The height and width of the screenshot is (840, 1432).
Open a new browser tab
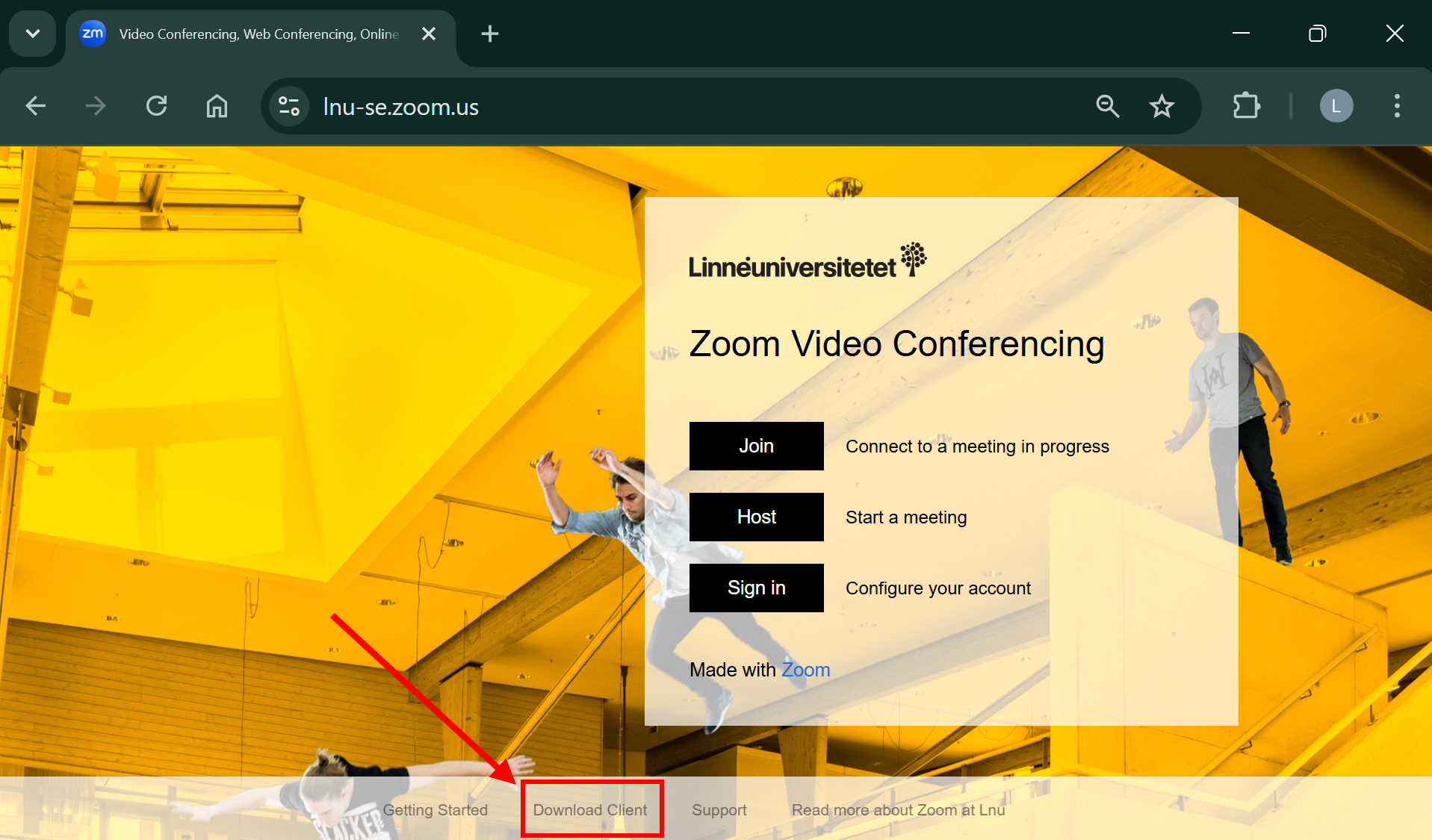[x=490, y=34]
